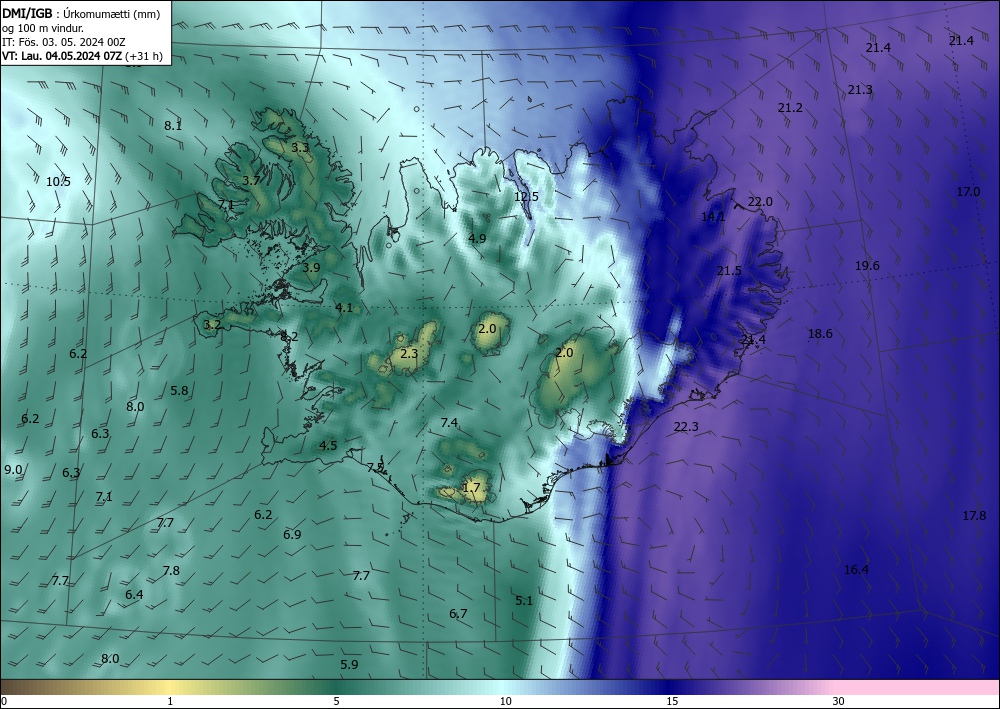1000x709 pixels.
Task: Click the 22.3 value off the southeast coast
Action: coord(686,427)
